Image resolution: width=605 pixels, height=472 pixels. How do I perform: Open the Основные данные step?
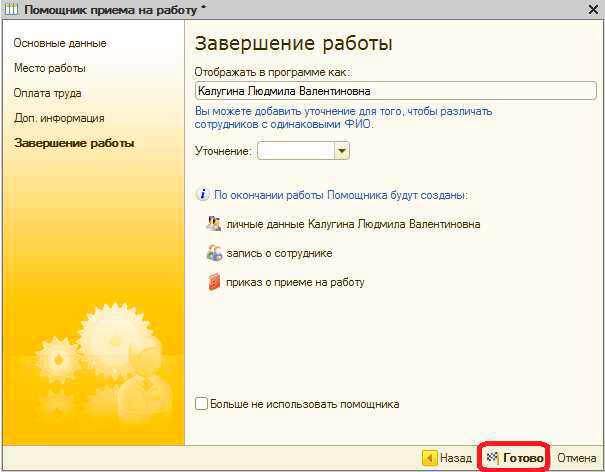[60, 43]
